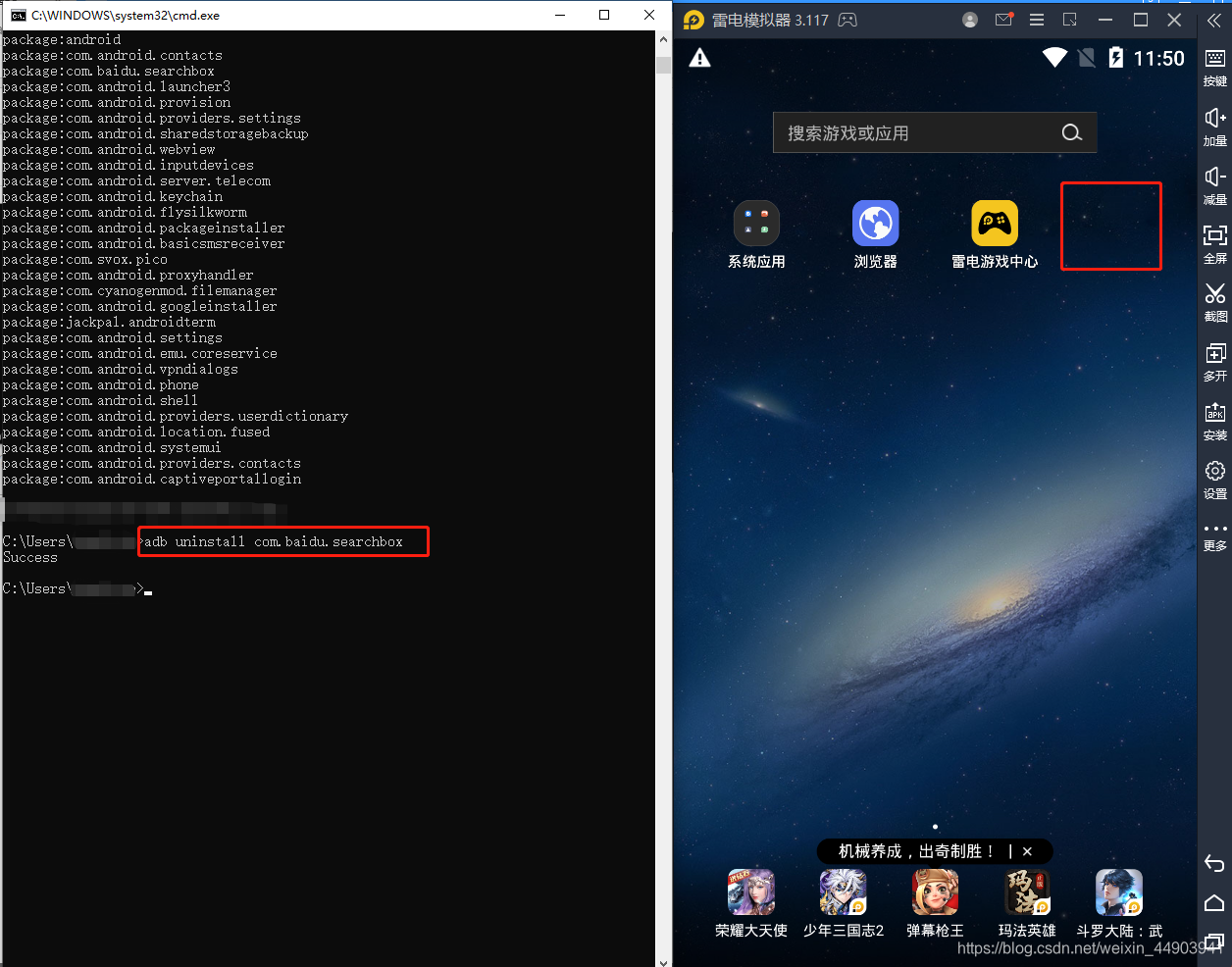The height and width of the screenshot is (967, 1232).
Task: Go to Android home via sidebar icon
Action: (x=1214, y=902)
